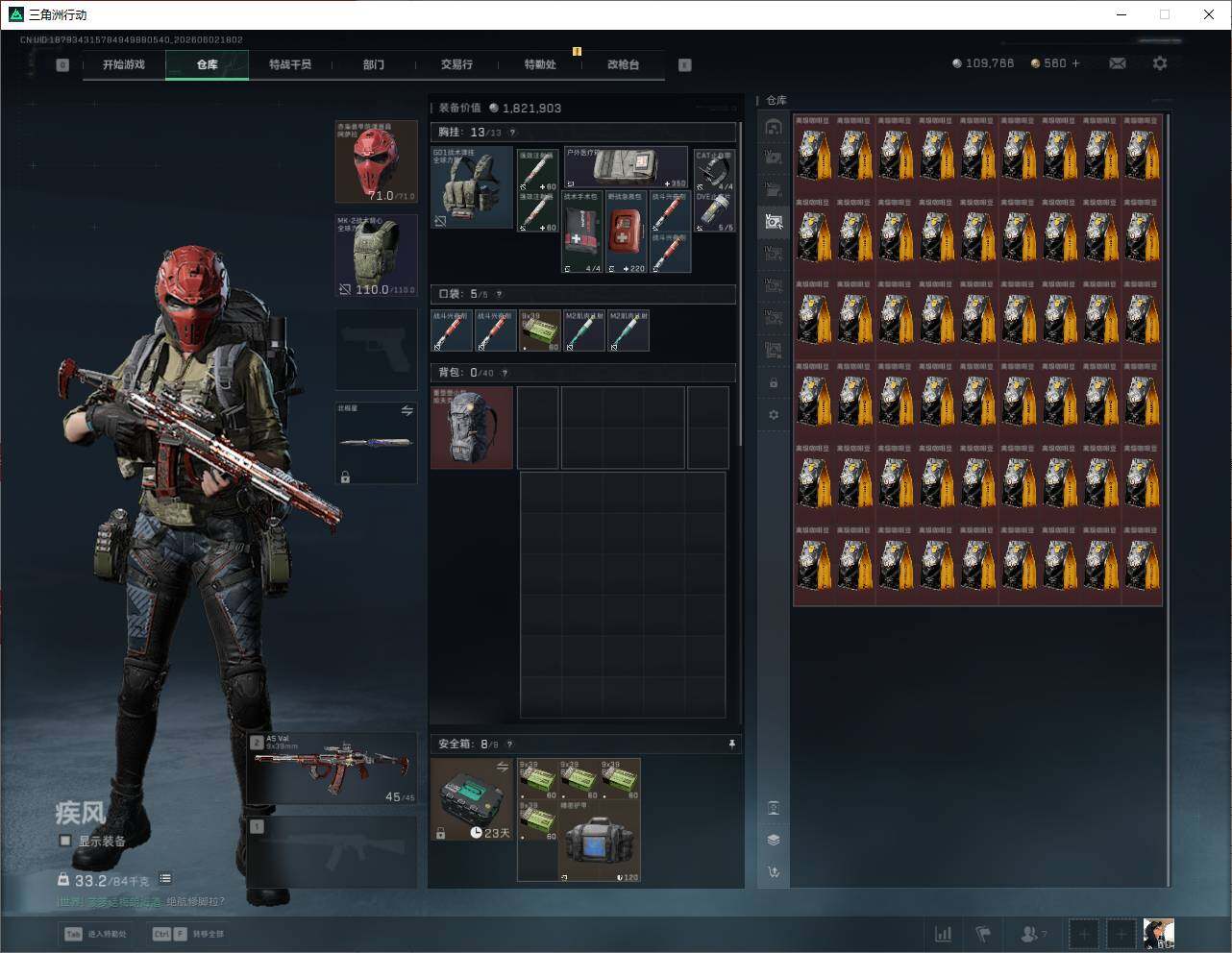This screenshot has width=1232, height=953.
Task: Open the warehouse sidebar gear settings
Action: click(774, 415)
